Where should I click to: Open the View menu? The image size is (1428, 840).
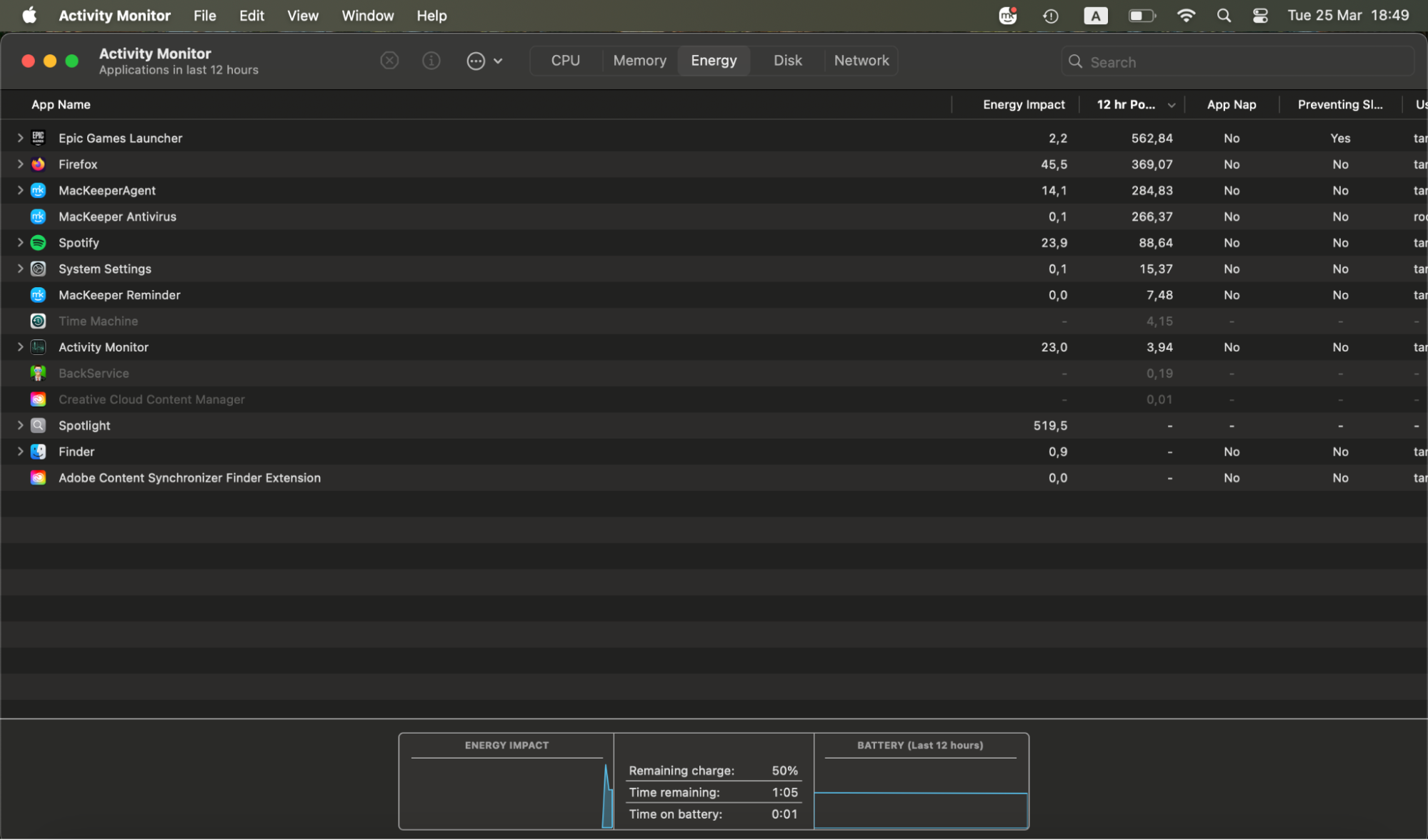click(x=302, y=16)
